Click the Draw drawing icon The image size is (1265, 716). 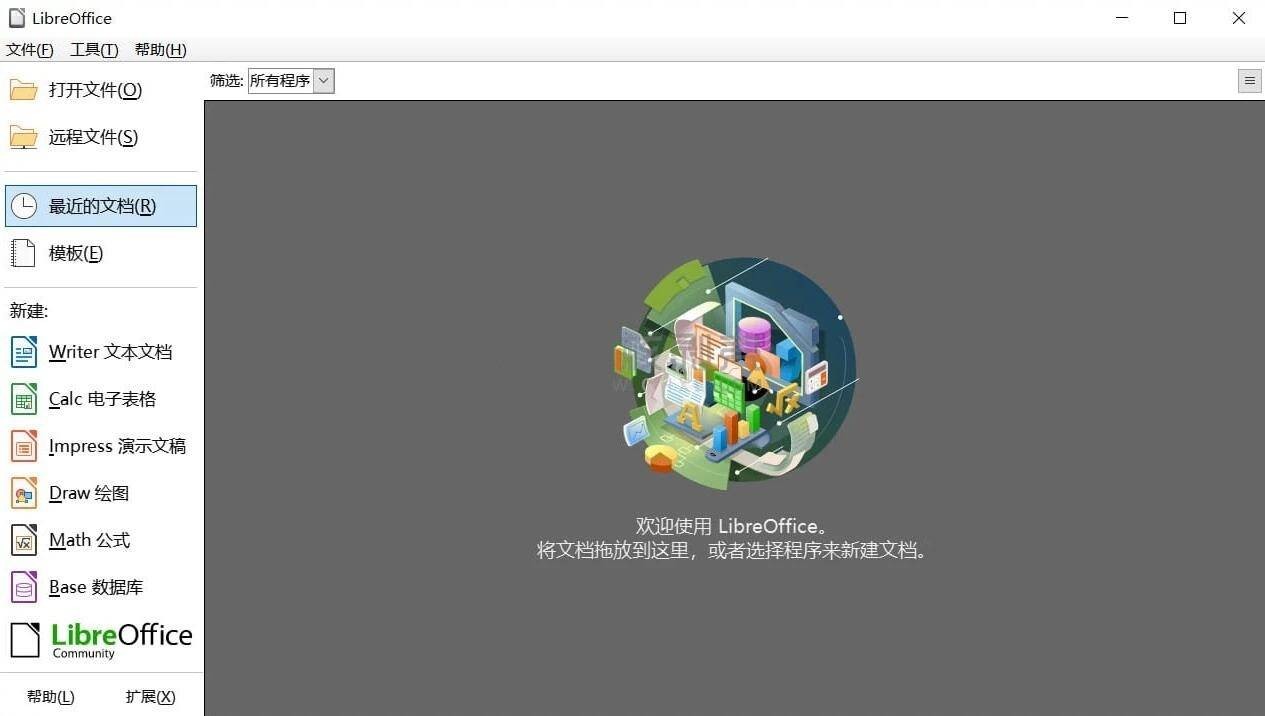click(24, 493)
